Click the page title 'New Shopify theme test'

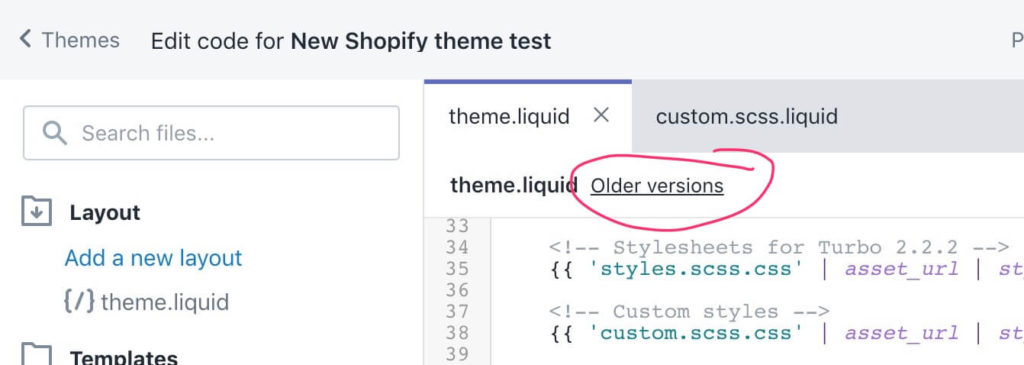click(x=421, y=41)
